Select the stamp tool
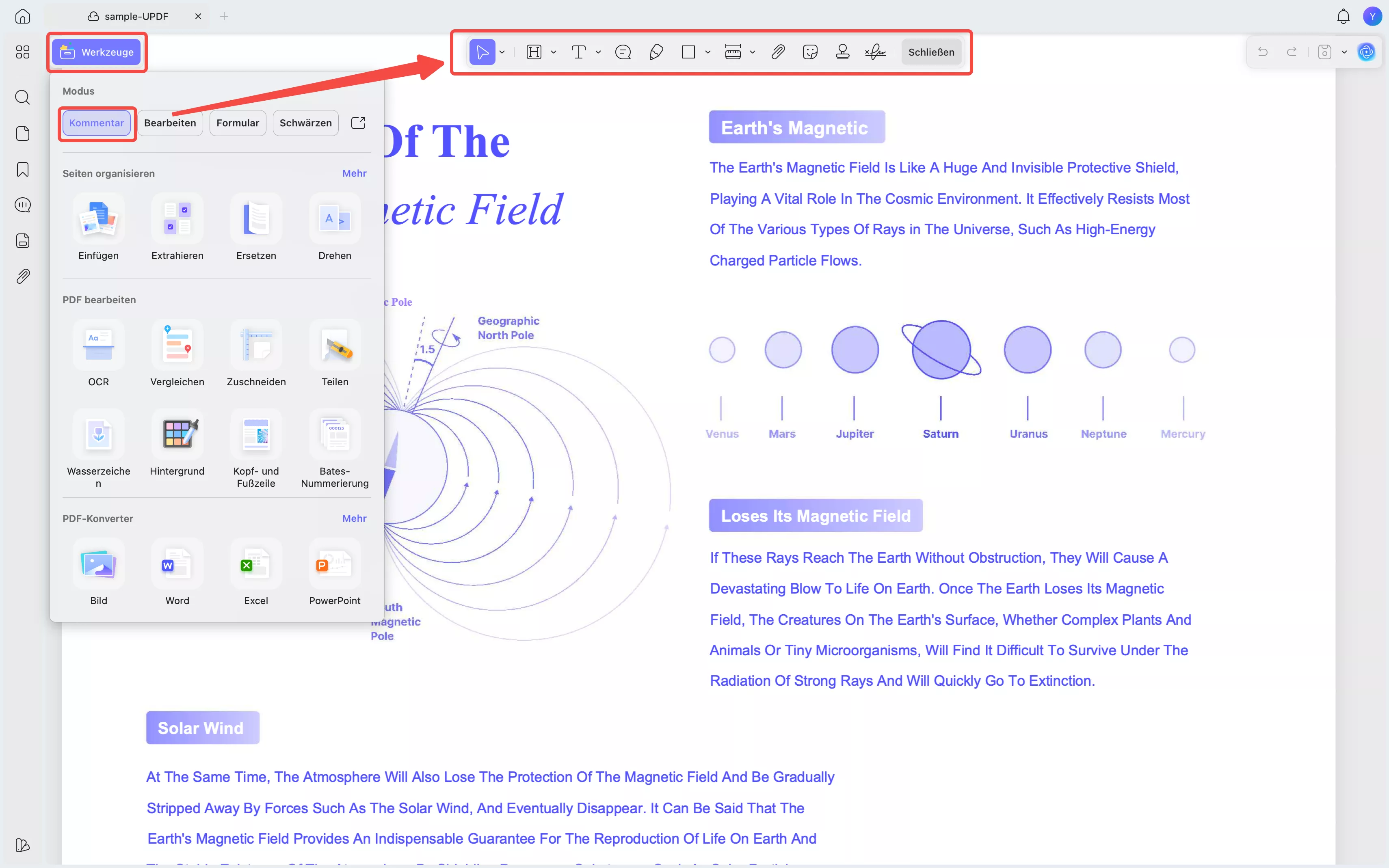1389x868 pixels. click(x=842, y=52)
